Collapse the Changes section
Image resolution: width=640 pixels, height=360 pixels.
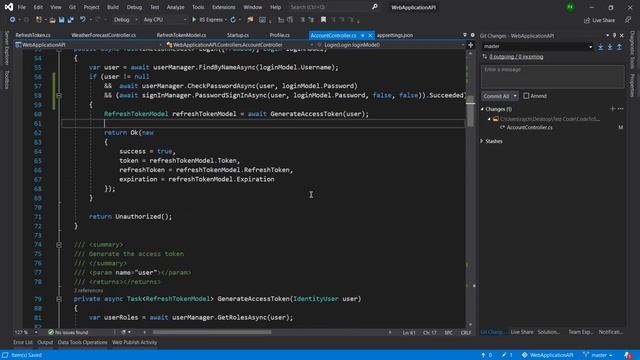pyautogui.click(x=482, y=109)
